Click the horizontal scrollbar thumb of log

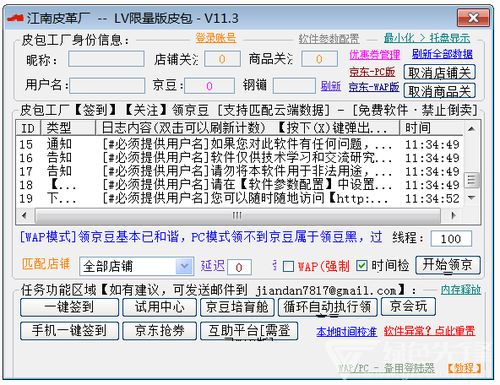[238, 216]
